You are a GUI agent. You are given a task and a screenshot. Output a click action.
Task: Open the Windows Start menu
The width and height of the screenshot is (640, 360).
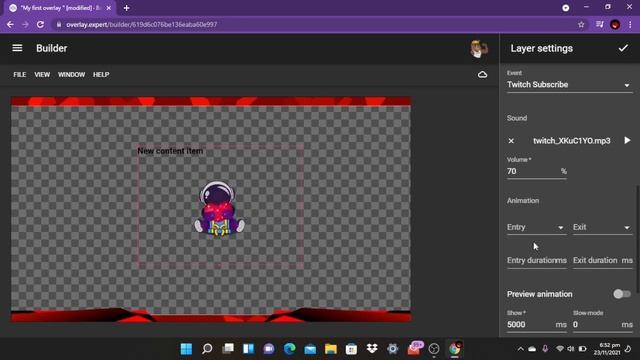click(x=187, y=349)
